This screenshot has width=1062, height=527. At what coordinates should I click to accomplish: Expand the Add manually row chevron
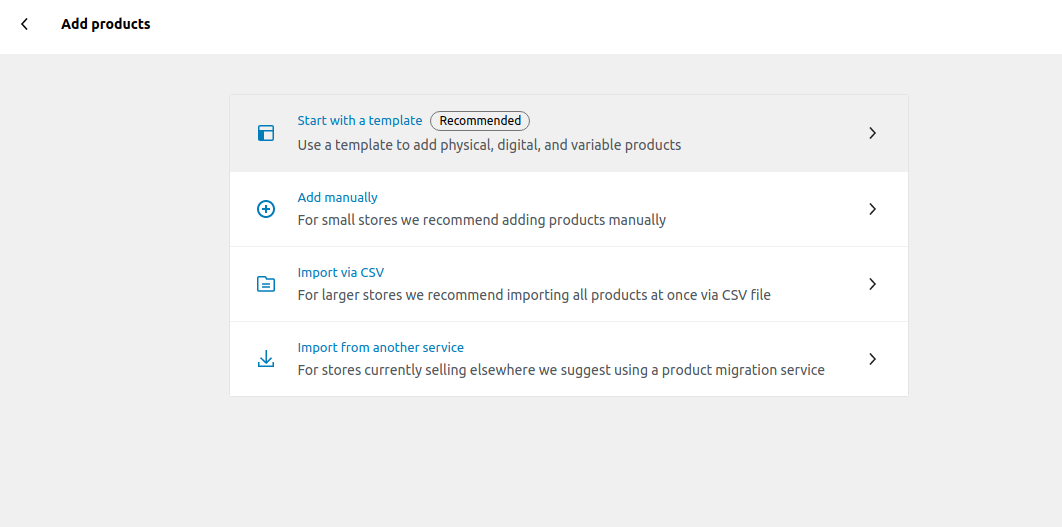tap(873, 209)
